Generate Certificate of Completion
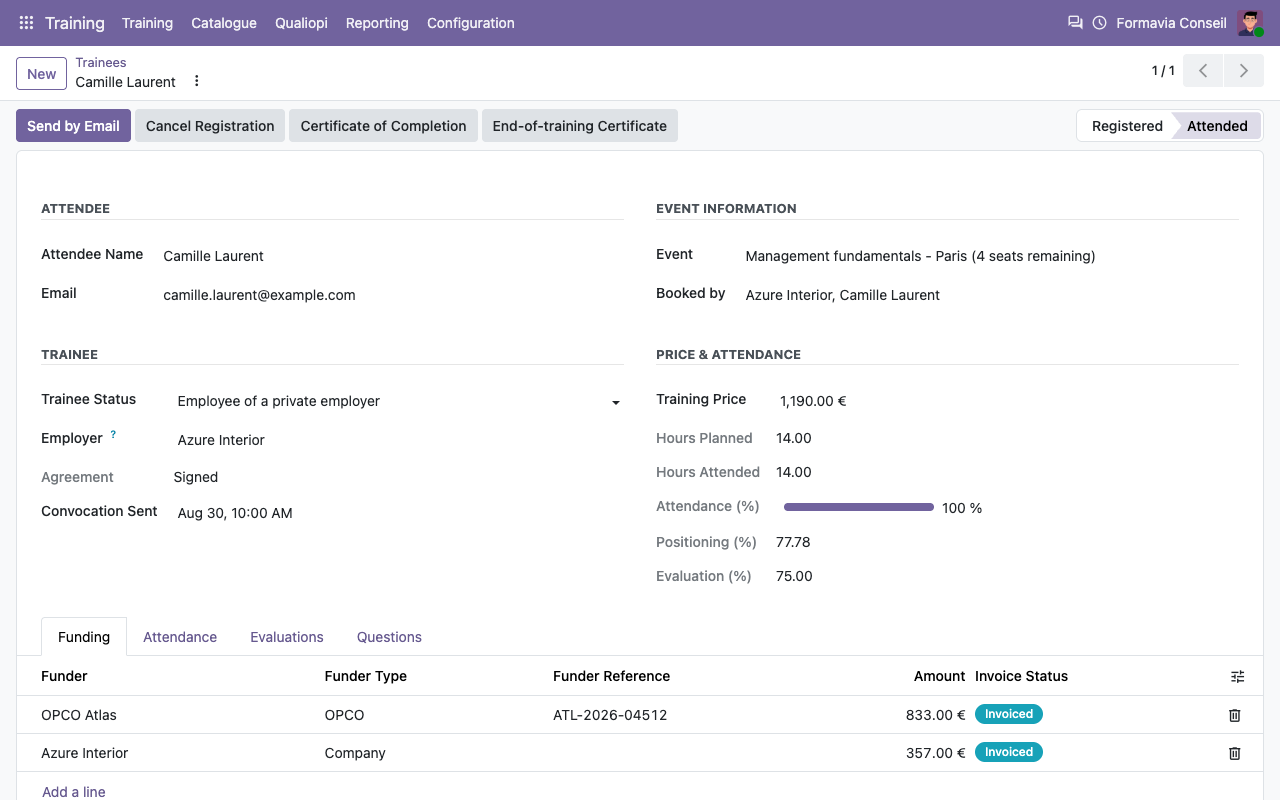This screenshot has height=800, width=1280. coord(383,126)
